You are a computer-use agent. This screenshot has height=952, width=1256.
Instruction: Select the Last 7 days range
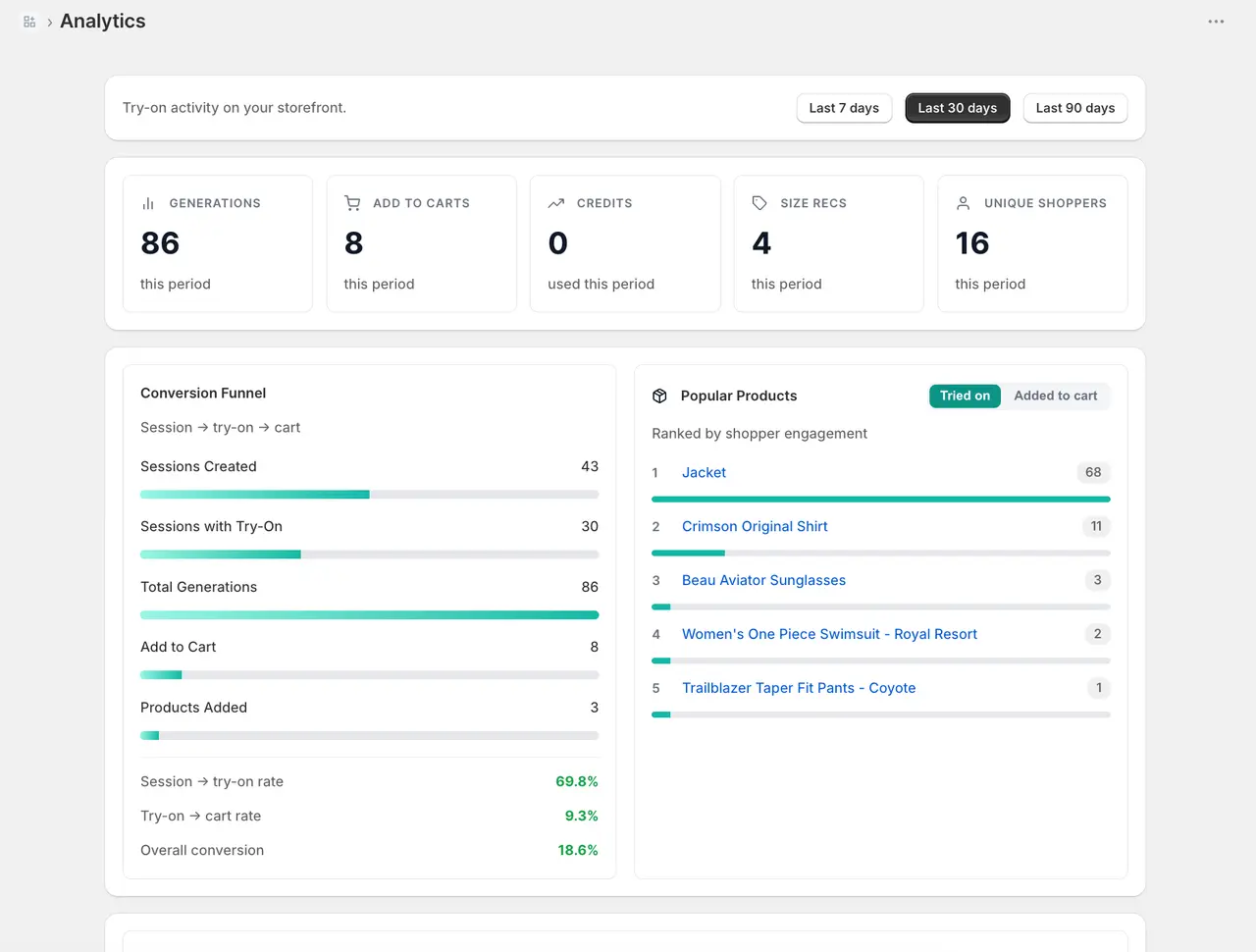(x=844, y=108)
